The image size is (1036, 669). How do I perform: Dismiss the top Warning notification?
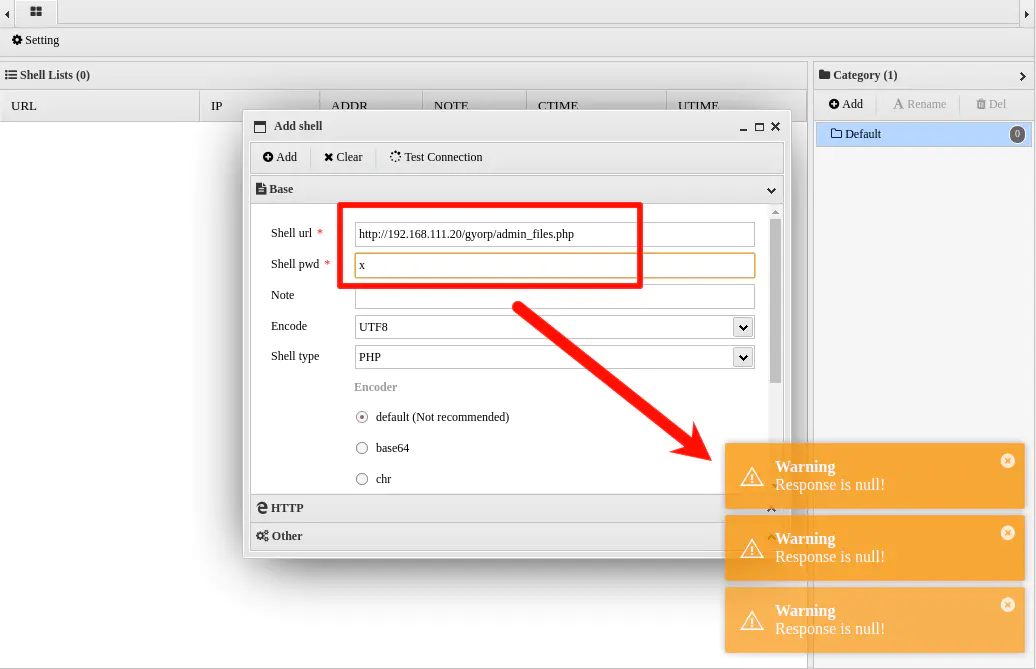pyautogui.click(x=1007, y=461)
